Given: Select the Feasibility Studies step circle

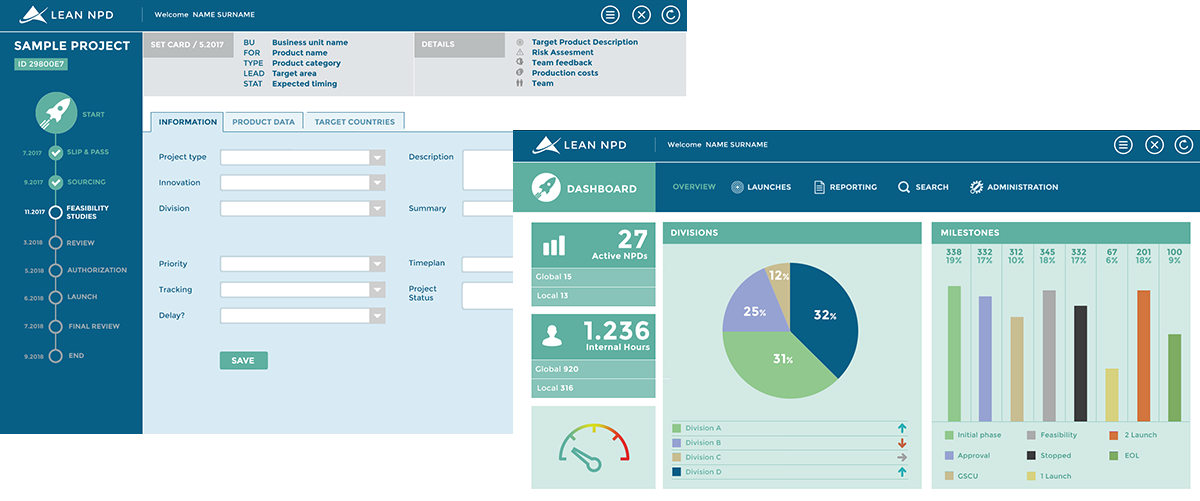Looking at the screenshot, I should tap(56, 212).
